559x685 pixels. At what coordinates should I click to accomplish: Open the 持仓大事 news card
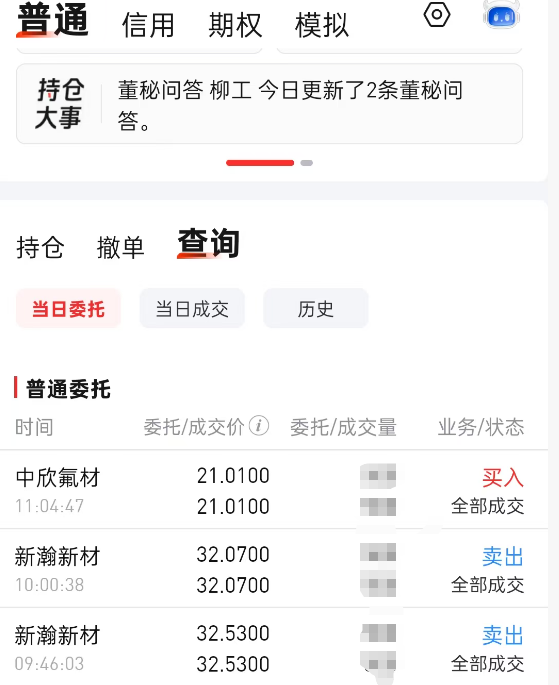pos(269,104)
